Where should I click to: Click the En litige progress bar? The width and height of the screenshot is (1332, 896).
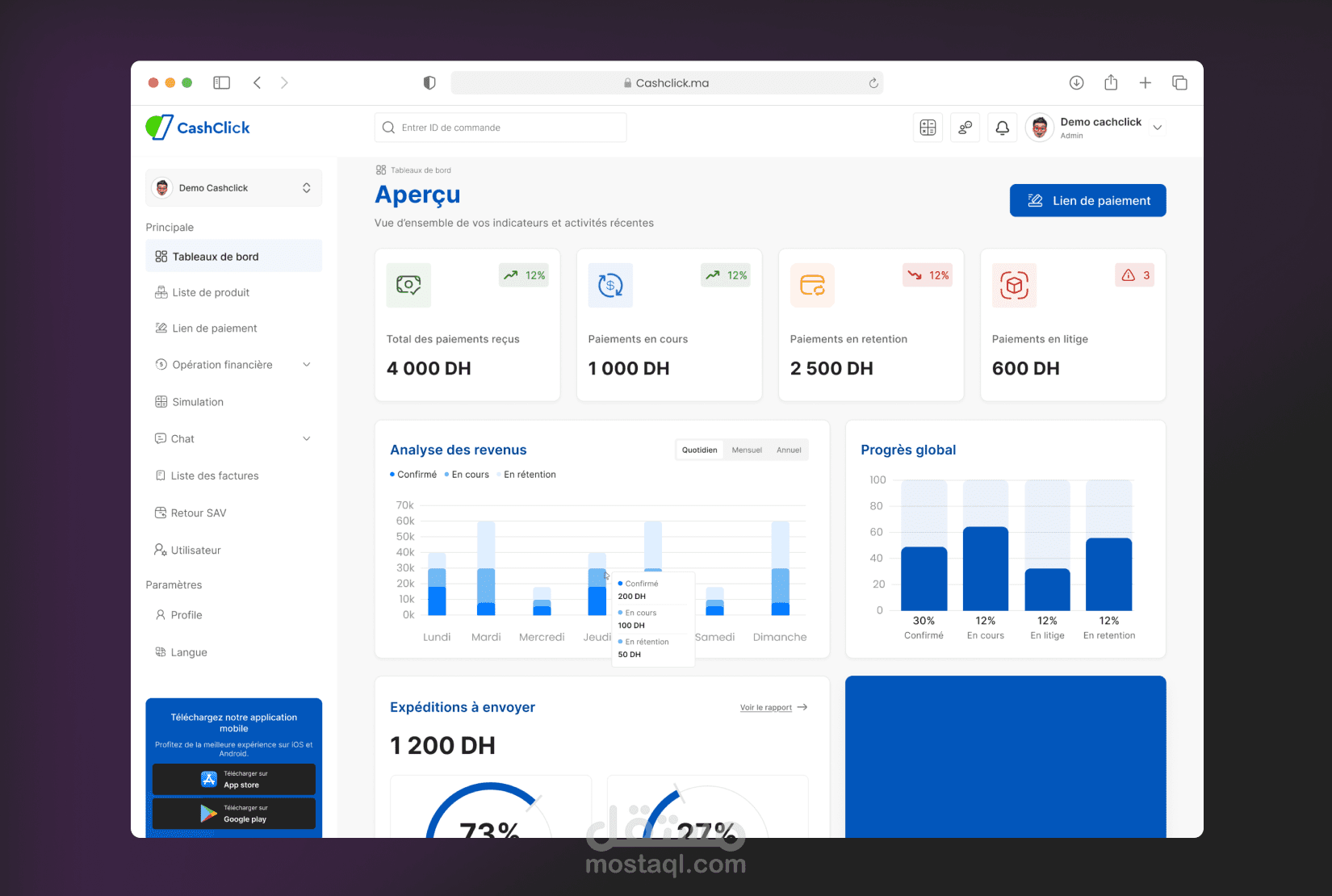click(1047, 589)
